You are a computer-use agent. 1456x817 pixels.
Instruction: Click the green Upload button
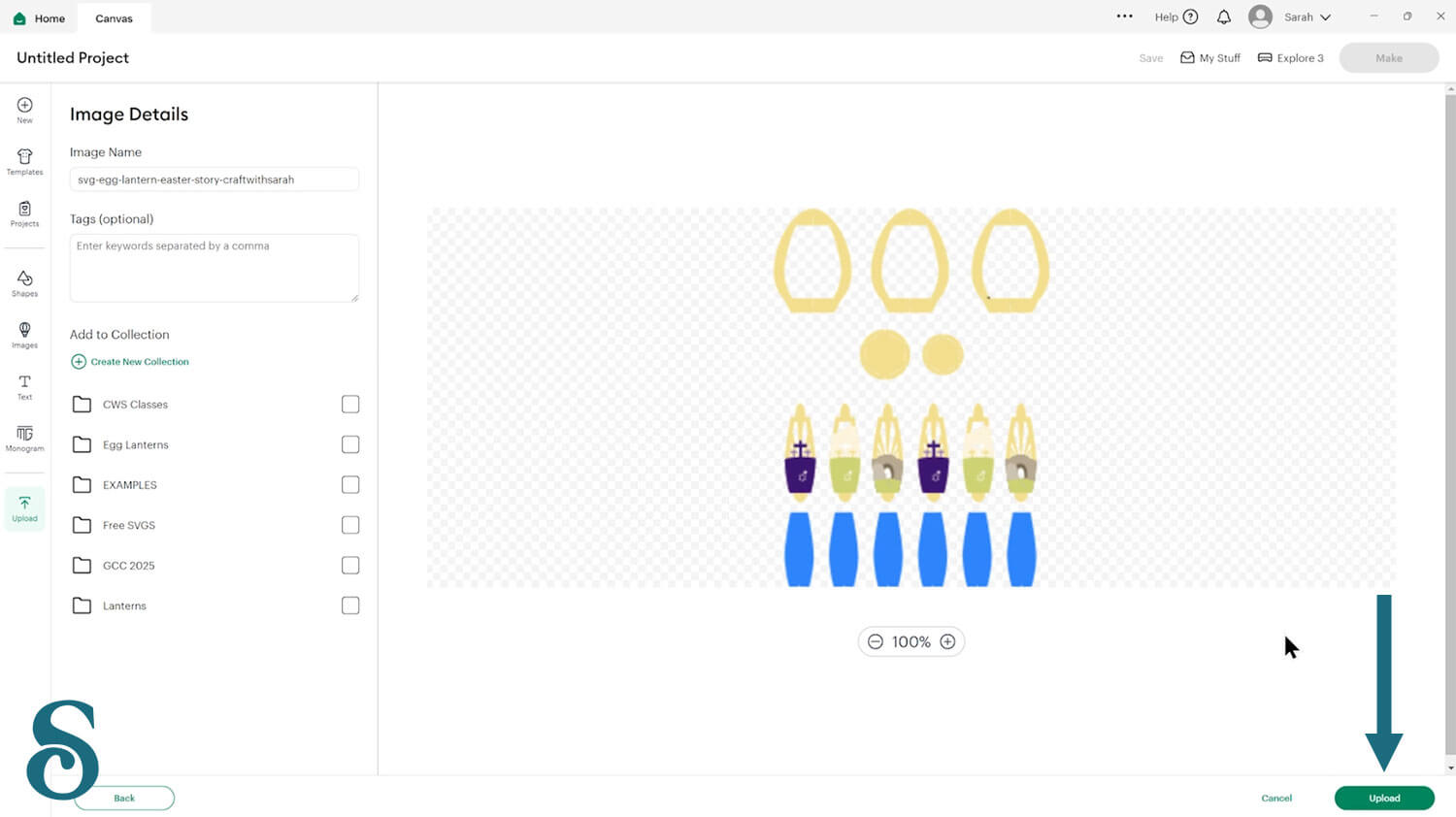tap(1384, 798)
